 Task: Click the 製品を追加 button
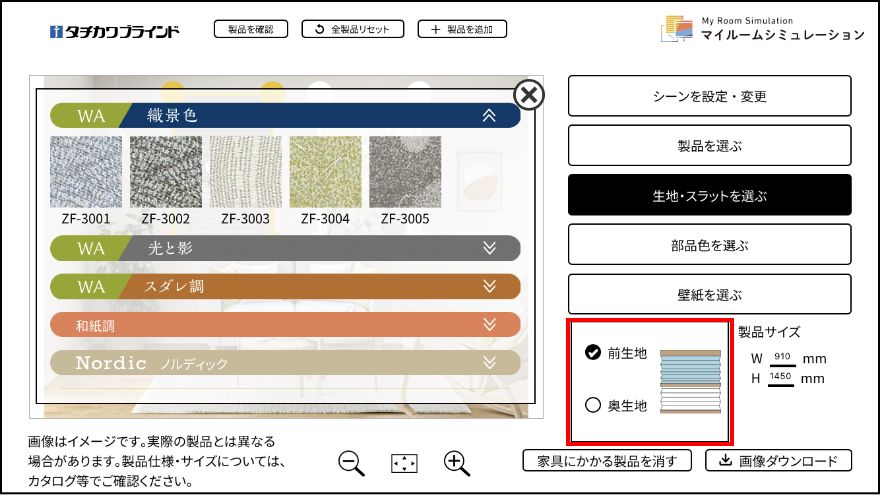[x=462, y=29]
